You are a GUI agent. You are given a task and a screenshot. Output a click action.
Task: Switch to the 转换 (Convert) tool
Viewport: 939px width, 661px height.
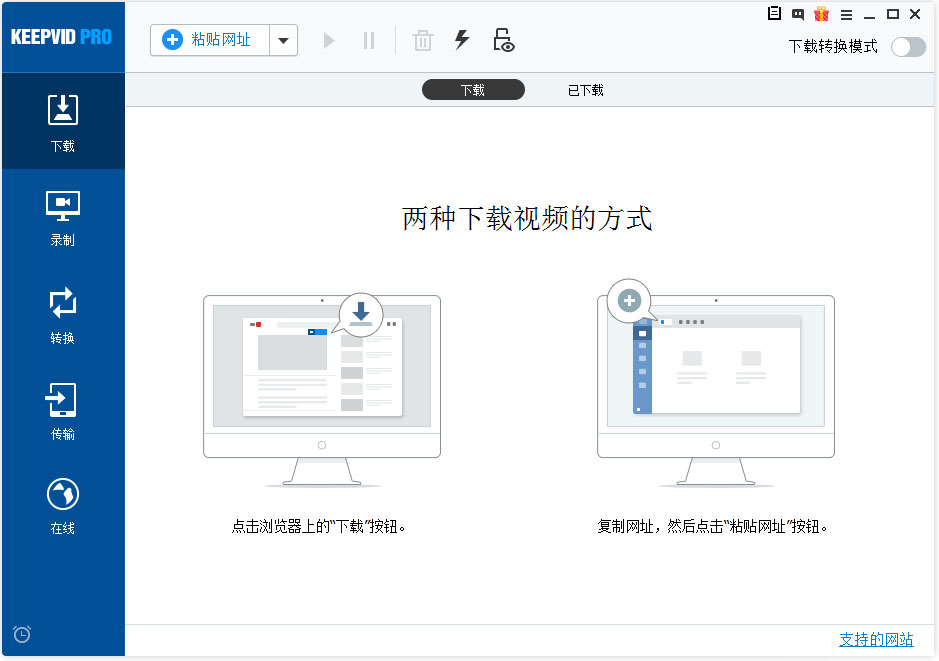63,315
